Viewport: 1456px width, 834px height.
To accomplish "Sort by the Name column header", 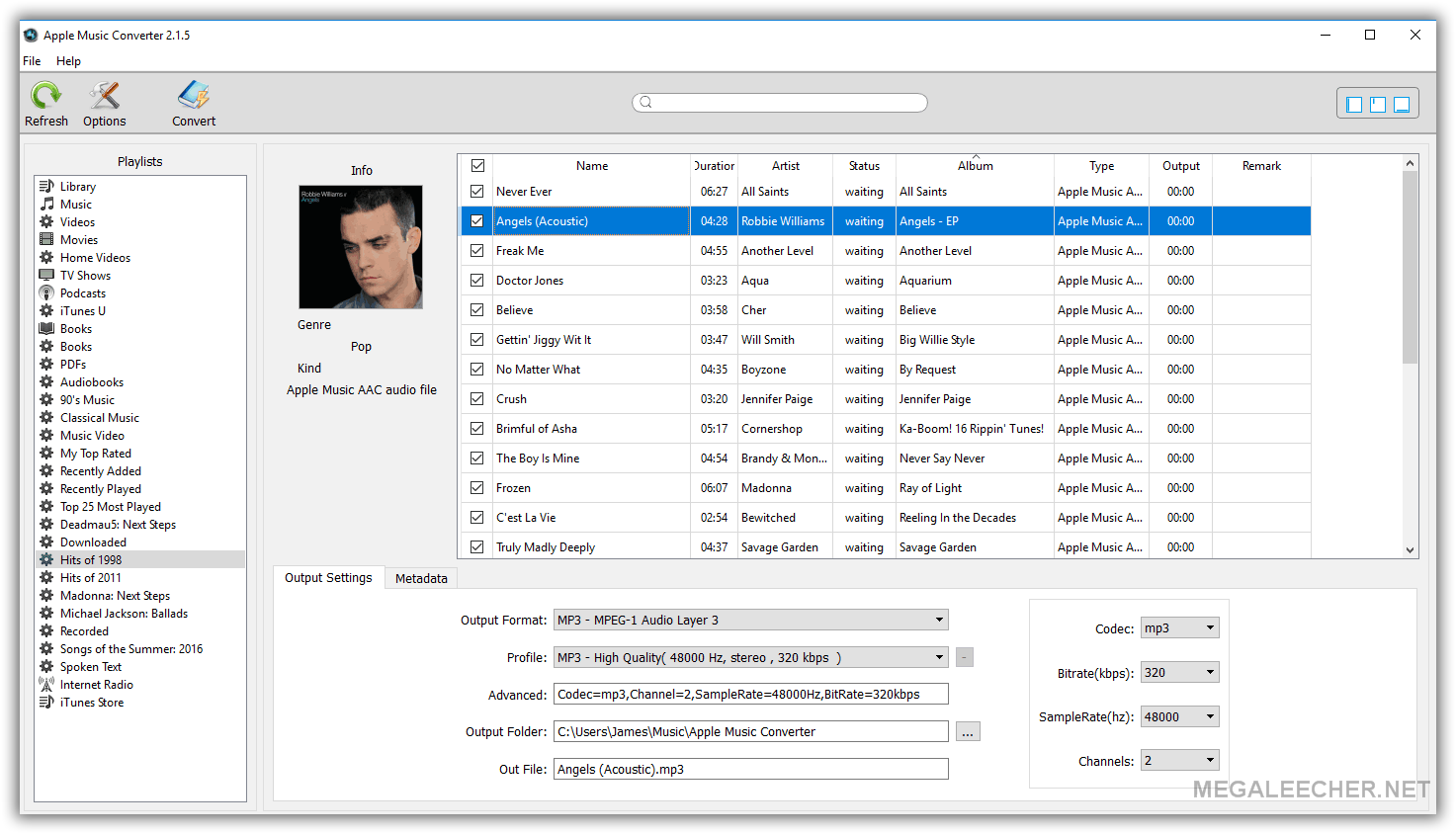I will point(592,166).
